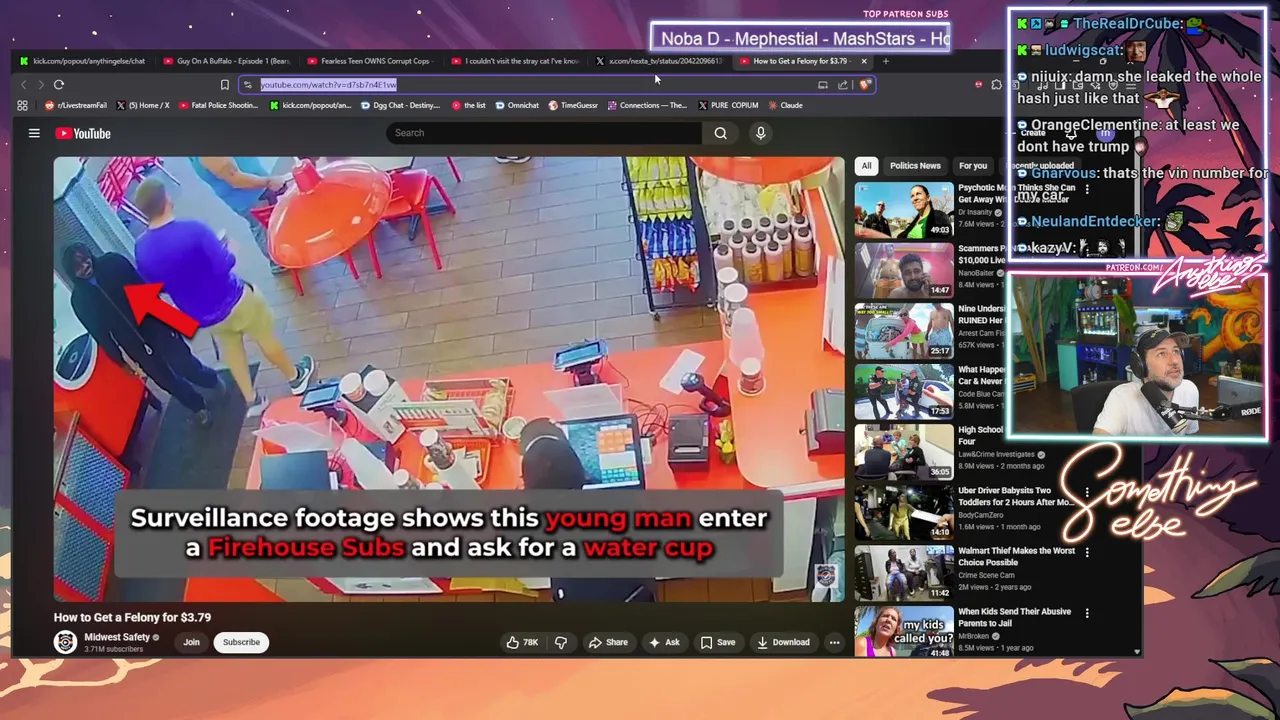This screenshot has width=1280, height=720.
Task: Open the YouTube hamburger guide menu
Action: click(34, 133)
